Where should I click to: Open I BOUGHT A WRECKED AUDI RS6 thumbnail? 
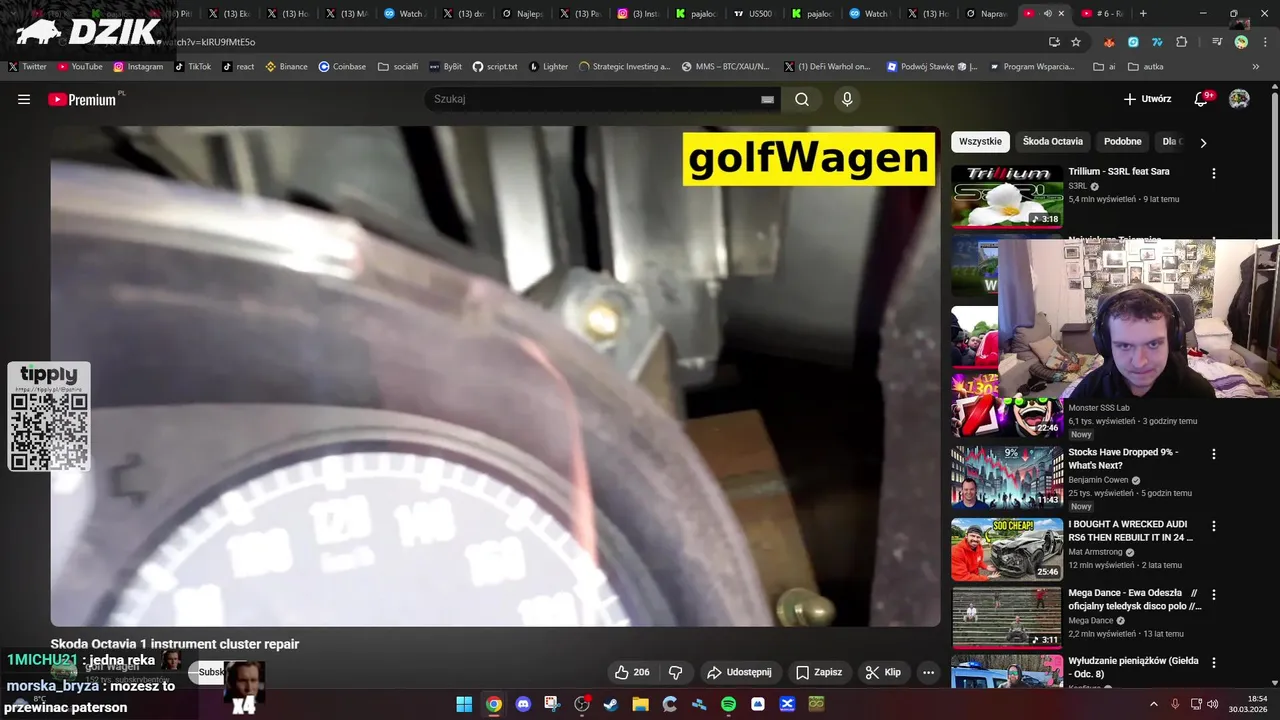click(1007, 549)
